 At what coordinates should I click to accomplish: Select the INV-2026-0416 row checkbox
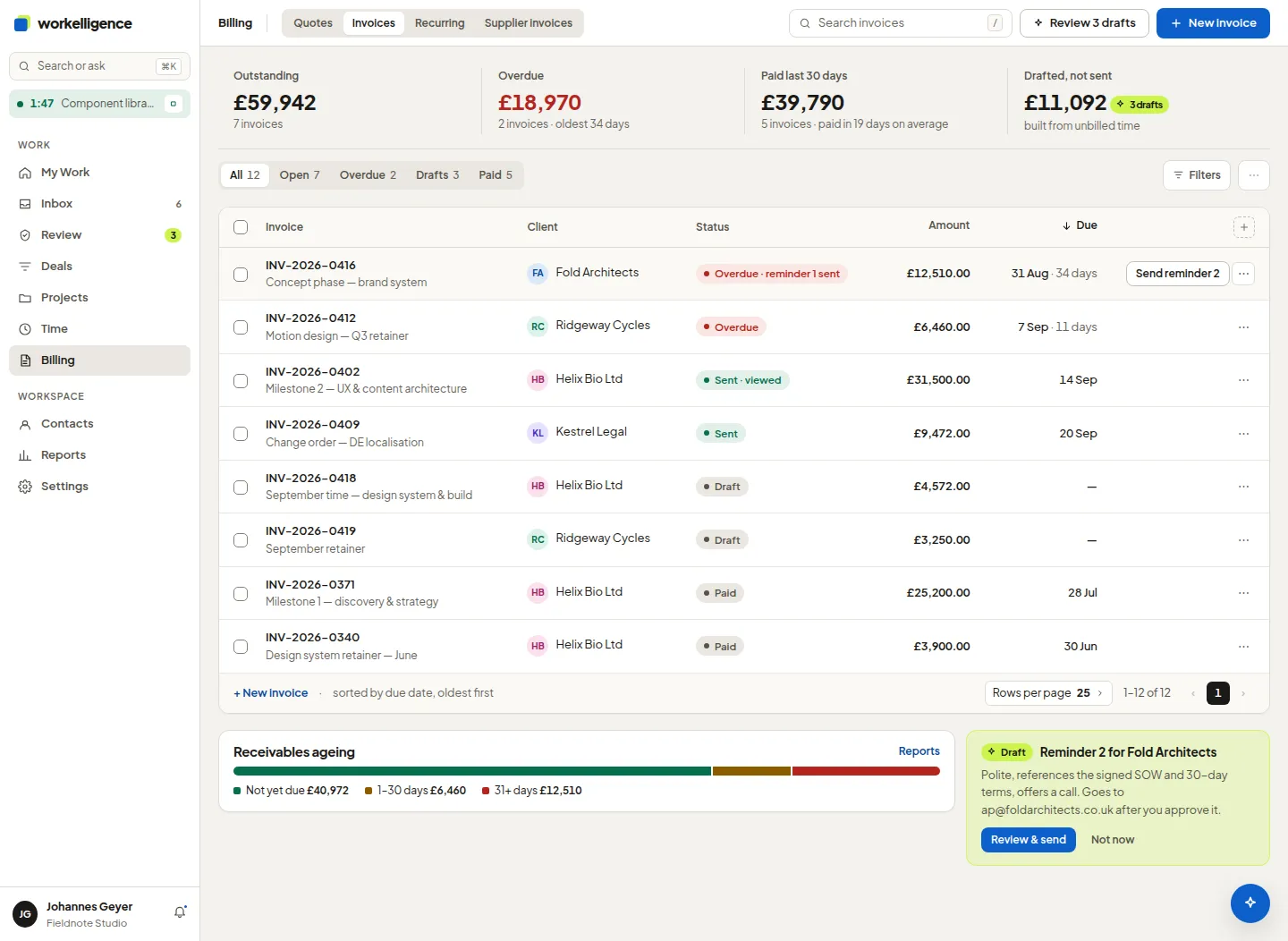click(x=241, y=275)
